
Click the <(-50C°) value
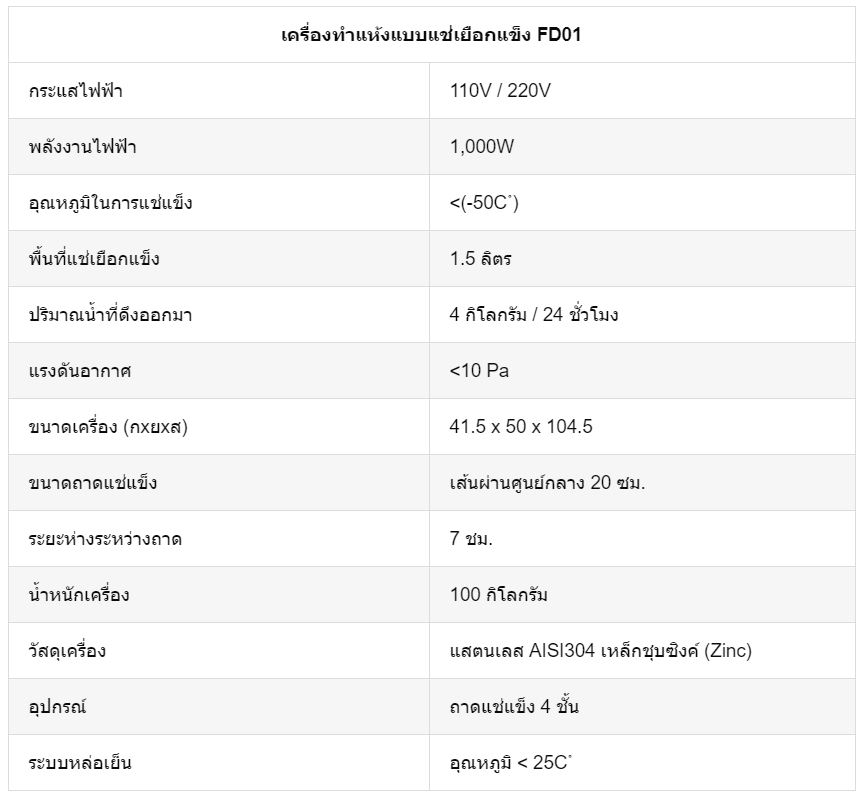tap(484, 203)
